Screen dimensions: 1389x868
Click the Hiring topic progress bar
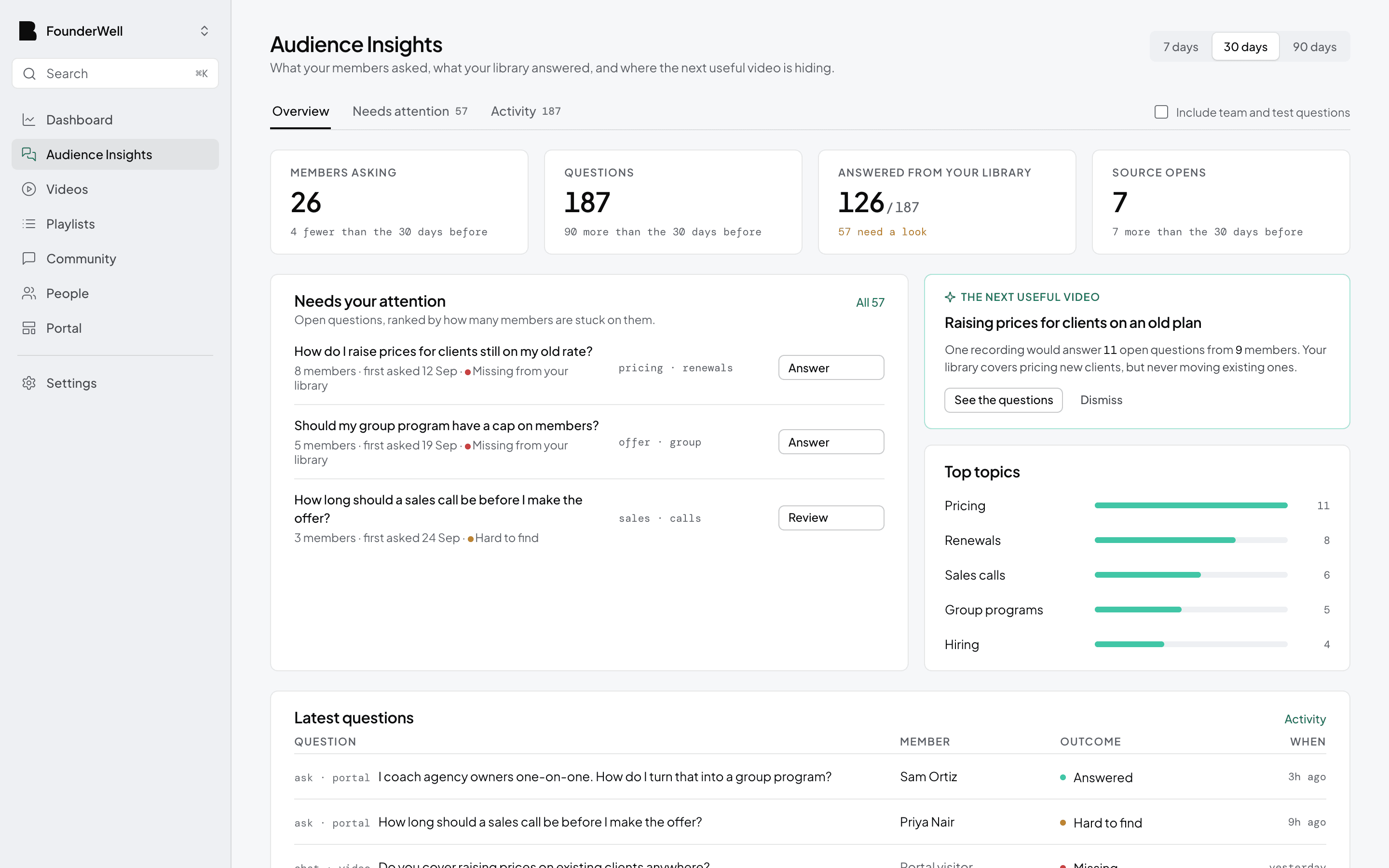point(1191,644)
